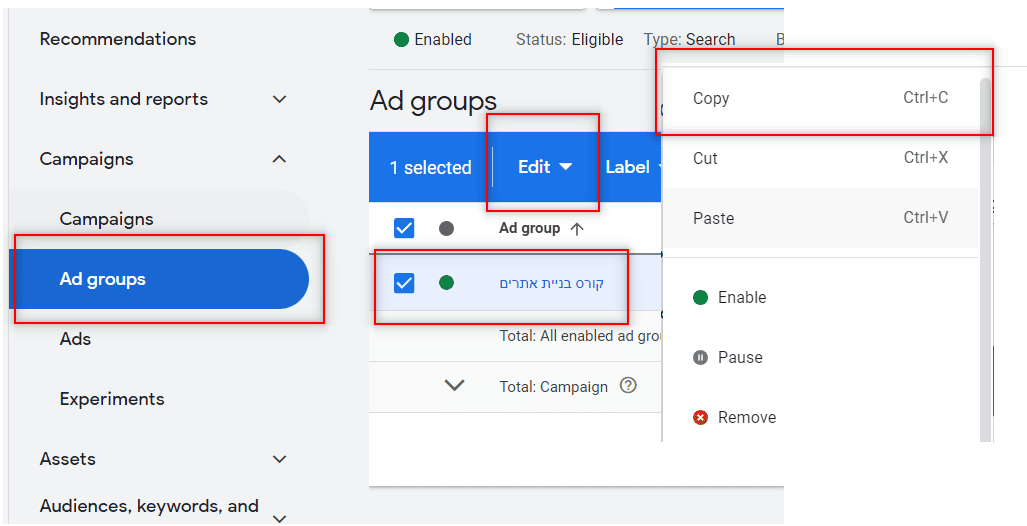The image size is (1027, 526).
Task: Sort by the Ad group column header
Action: pos(541,229)
